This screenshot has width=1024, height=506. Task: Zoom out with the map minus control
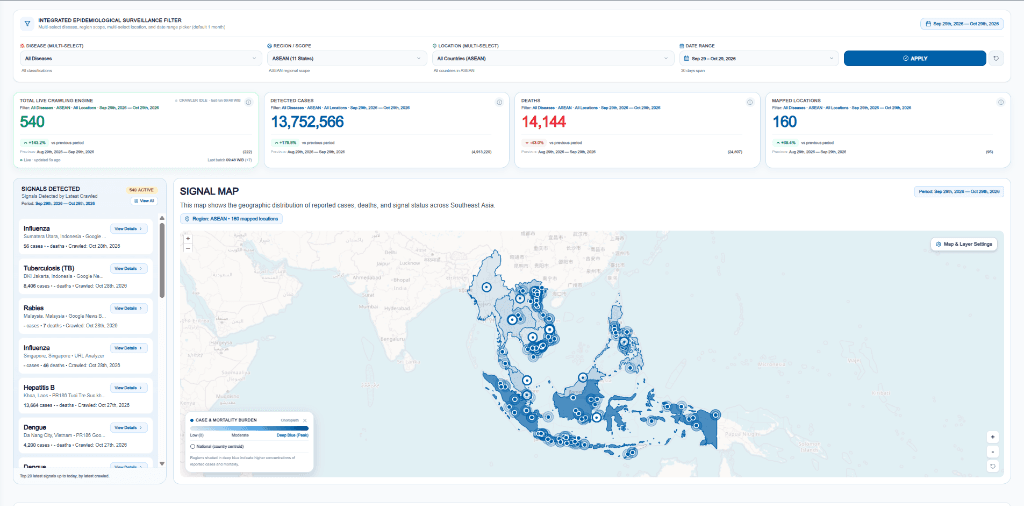pos(188,248)
